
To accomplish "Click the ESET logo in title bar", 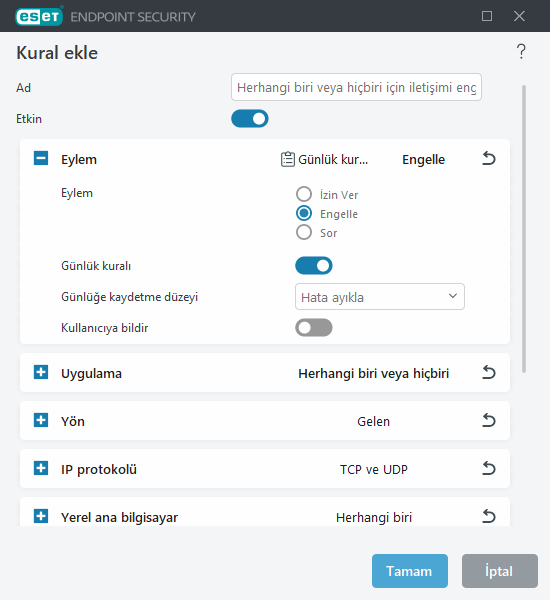I will coord(39,16).
